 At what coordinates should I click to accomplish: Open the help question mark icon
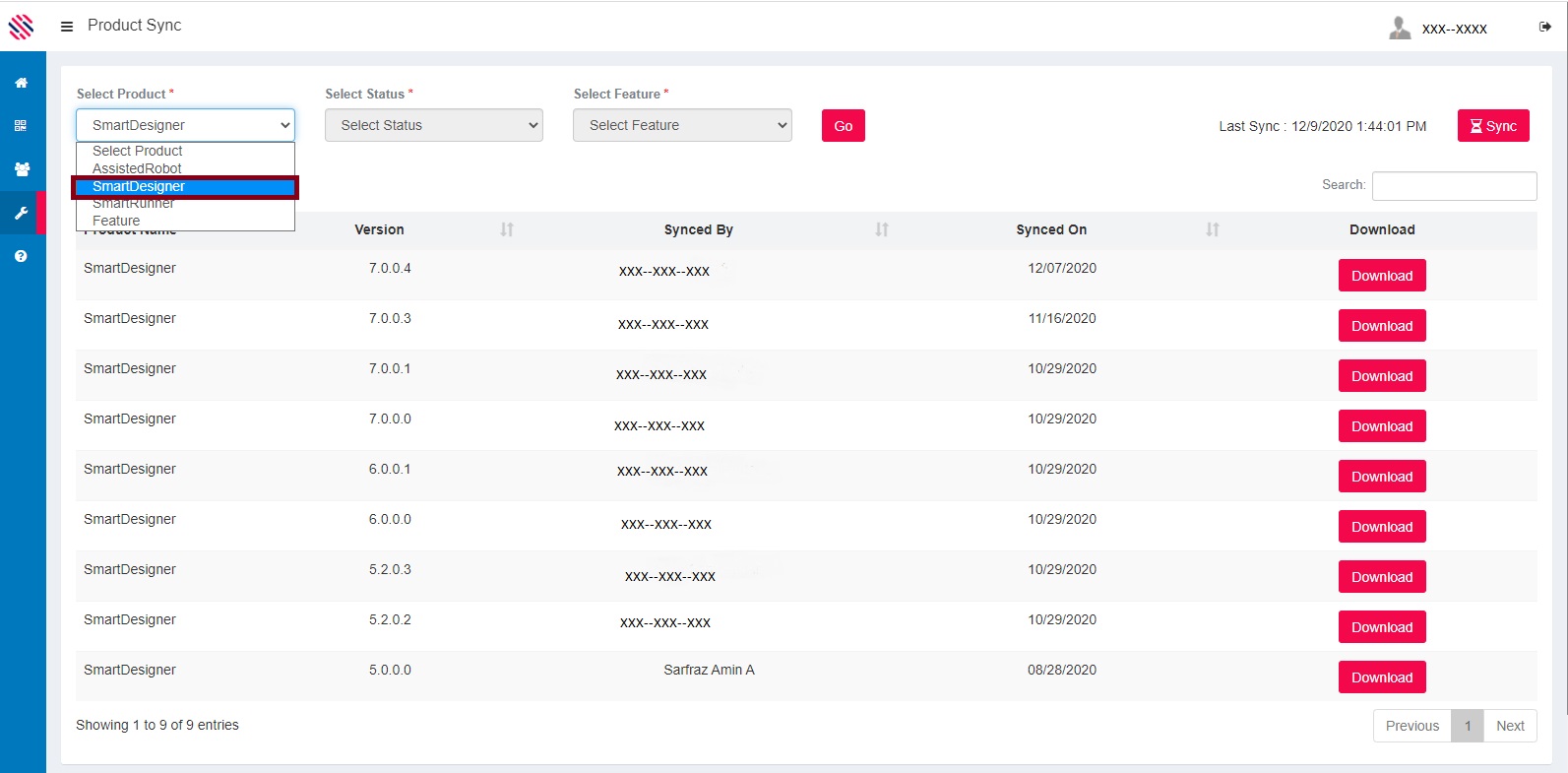(21, 256)
